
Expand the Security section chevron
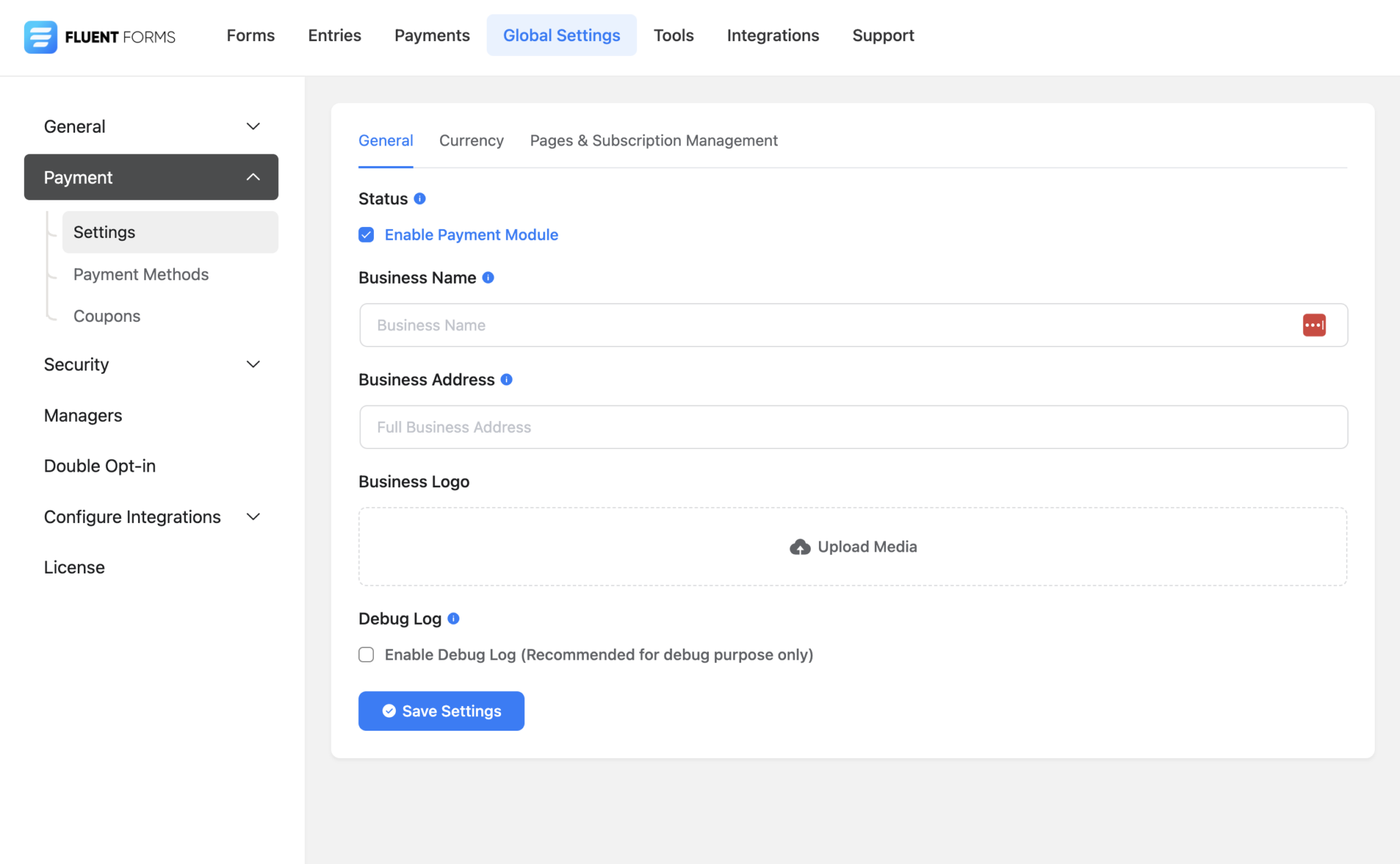[x=253, y=364]
